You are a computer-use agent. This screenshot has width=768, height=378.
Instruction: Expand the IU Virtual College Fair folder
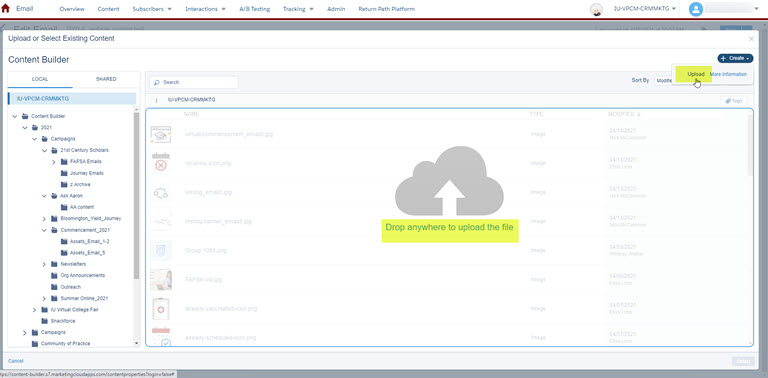point(34,310)
